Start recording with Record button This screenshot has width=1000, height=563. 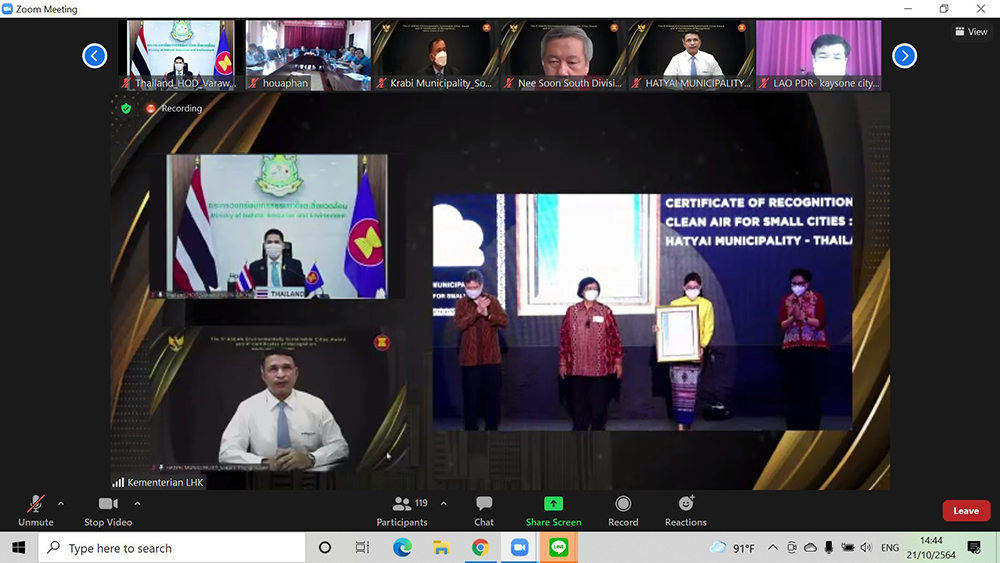point(623,510)
